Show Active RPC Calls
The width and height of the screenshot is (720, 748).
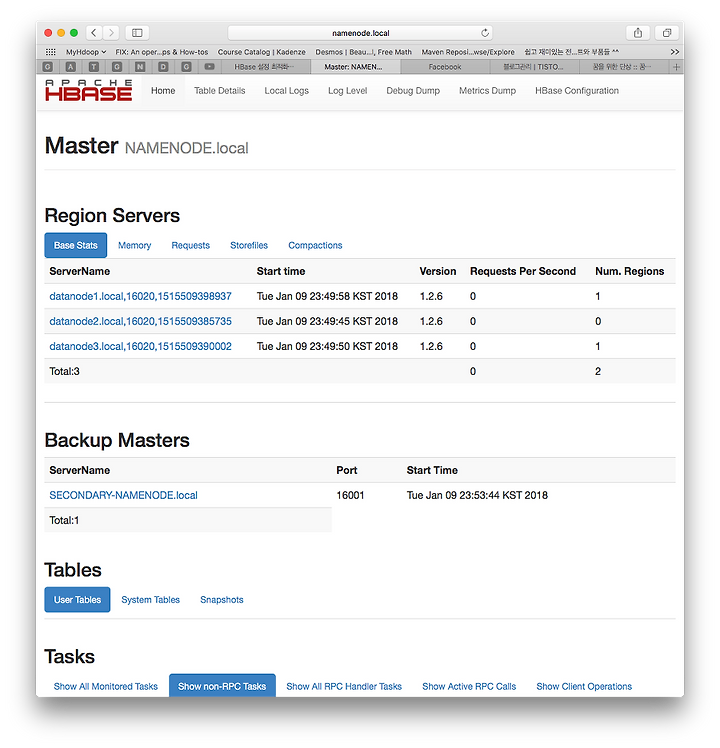(x=469, y=686)
